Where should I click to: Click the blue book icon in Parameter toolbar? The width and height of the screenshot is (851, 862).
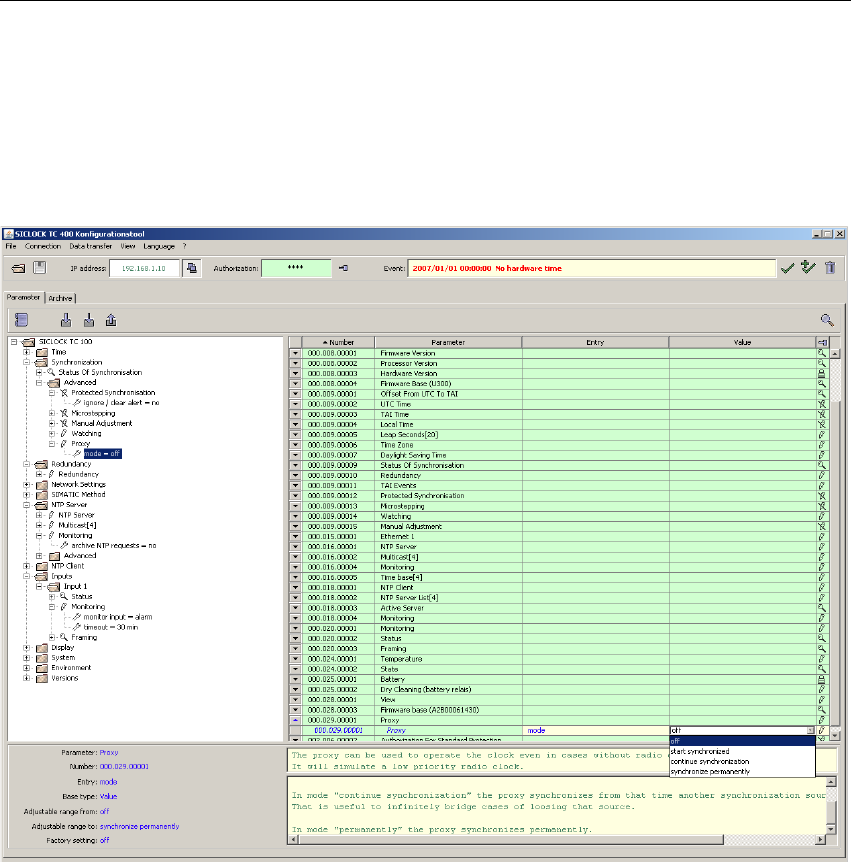click(x=22, y=320)
